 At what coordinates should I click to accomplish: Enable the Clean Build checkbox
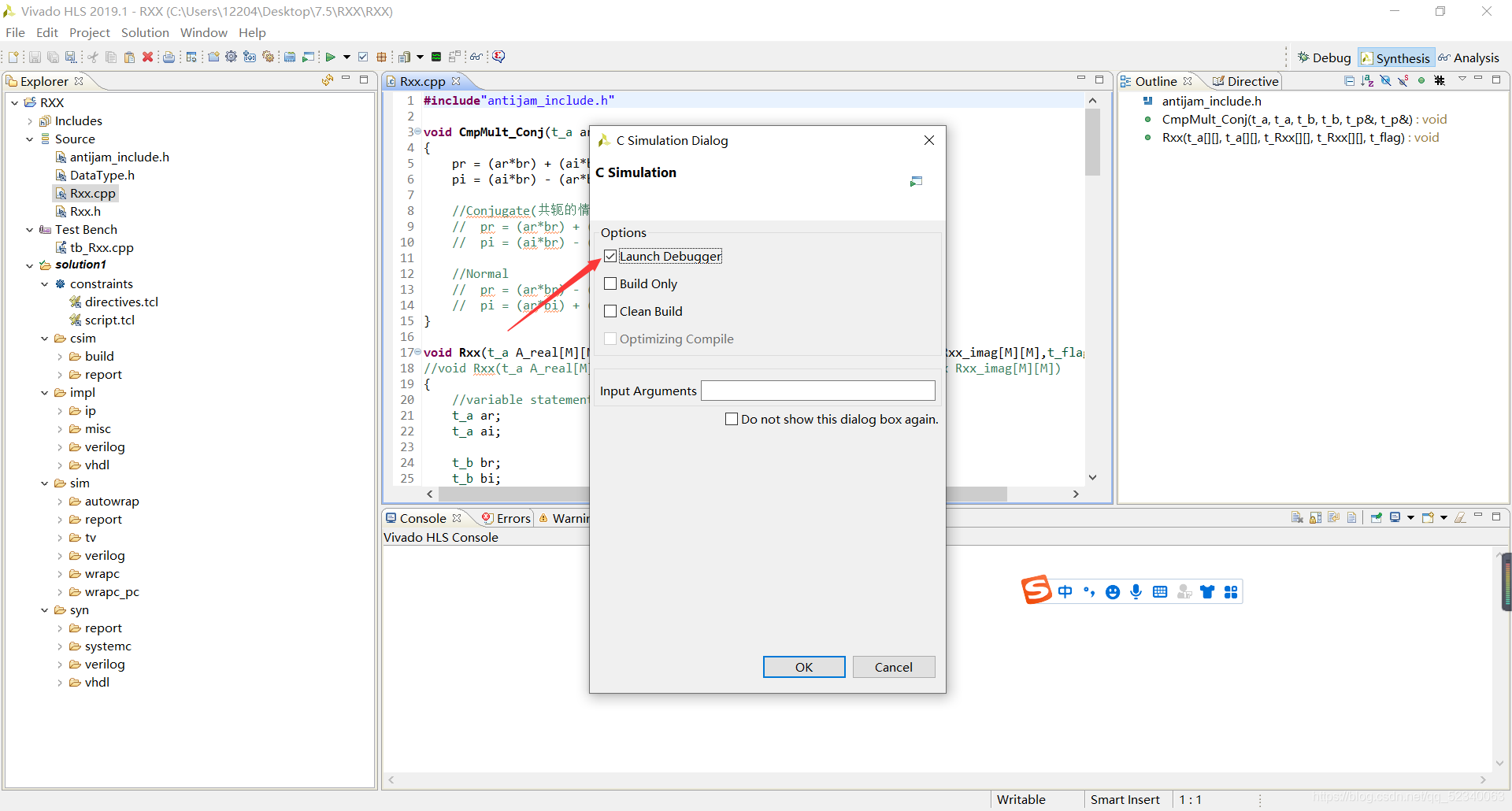[610, 311]
